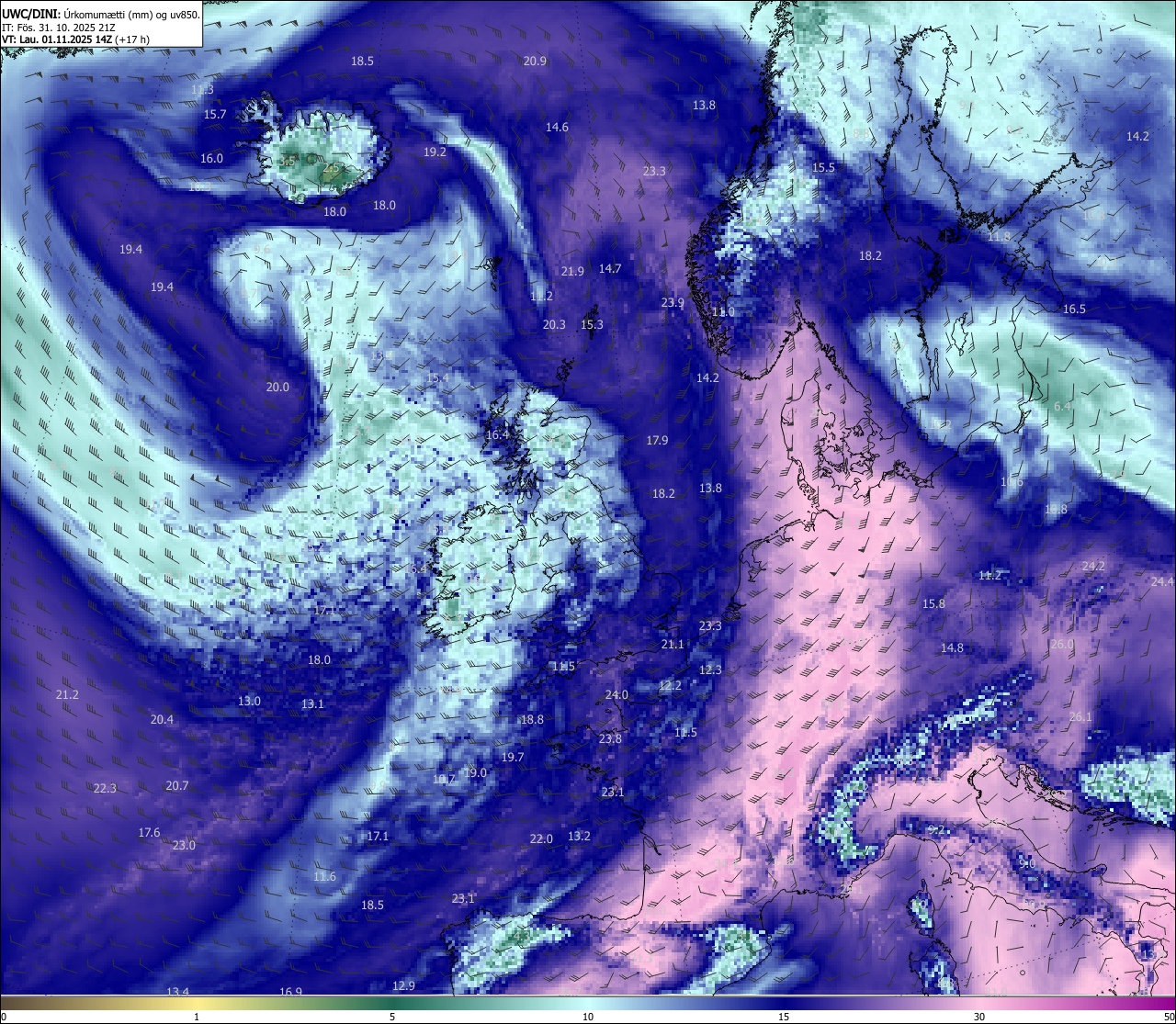Click the 16.0 value west of Iceland
This screenshot has width=1176, height=1024.
[211, 159]
